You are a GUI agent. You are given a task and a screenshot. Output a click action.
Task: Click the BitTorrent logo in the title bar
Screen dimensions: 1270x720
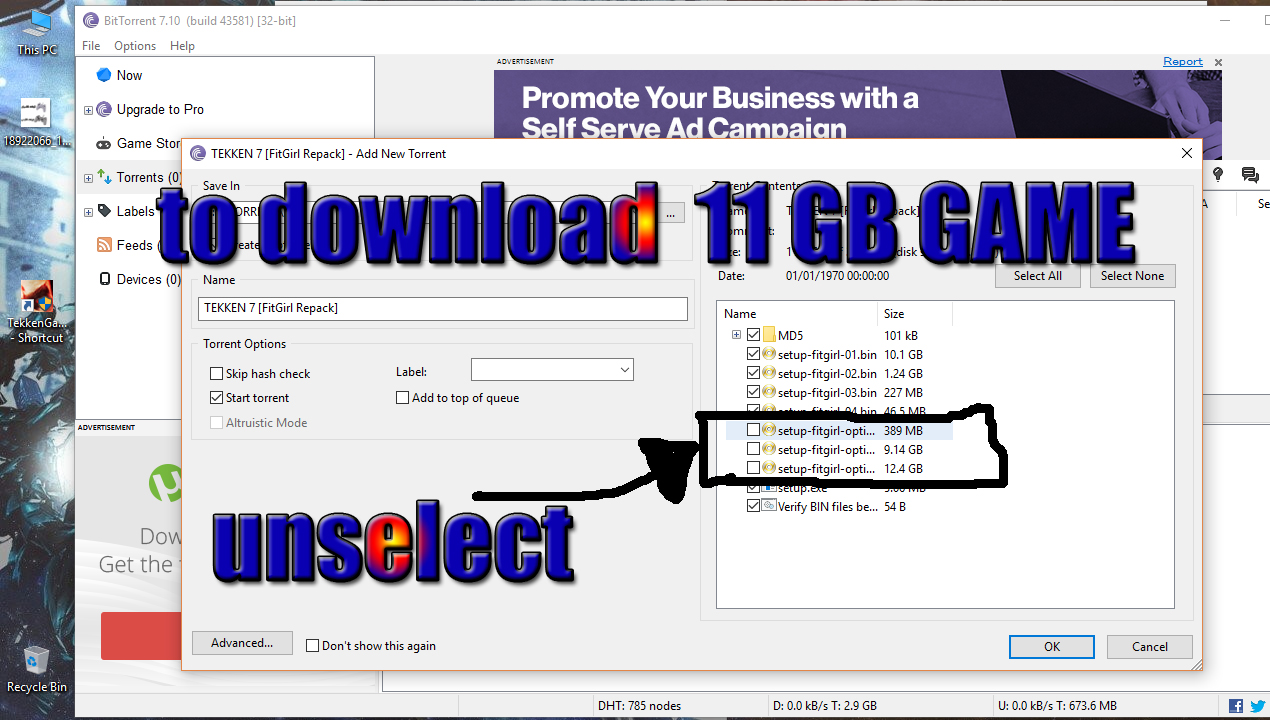(x=91, y=20)
